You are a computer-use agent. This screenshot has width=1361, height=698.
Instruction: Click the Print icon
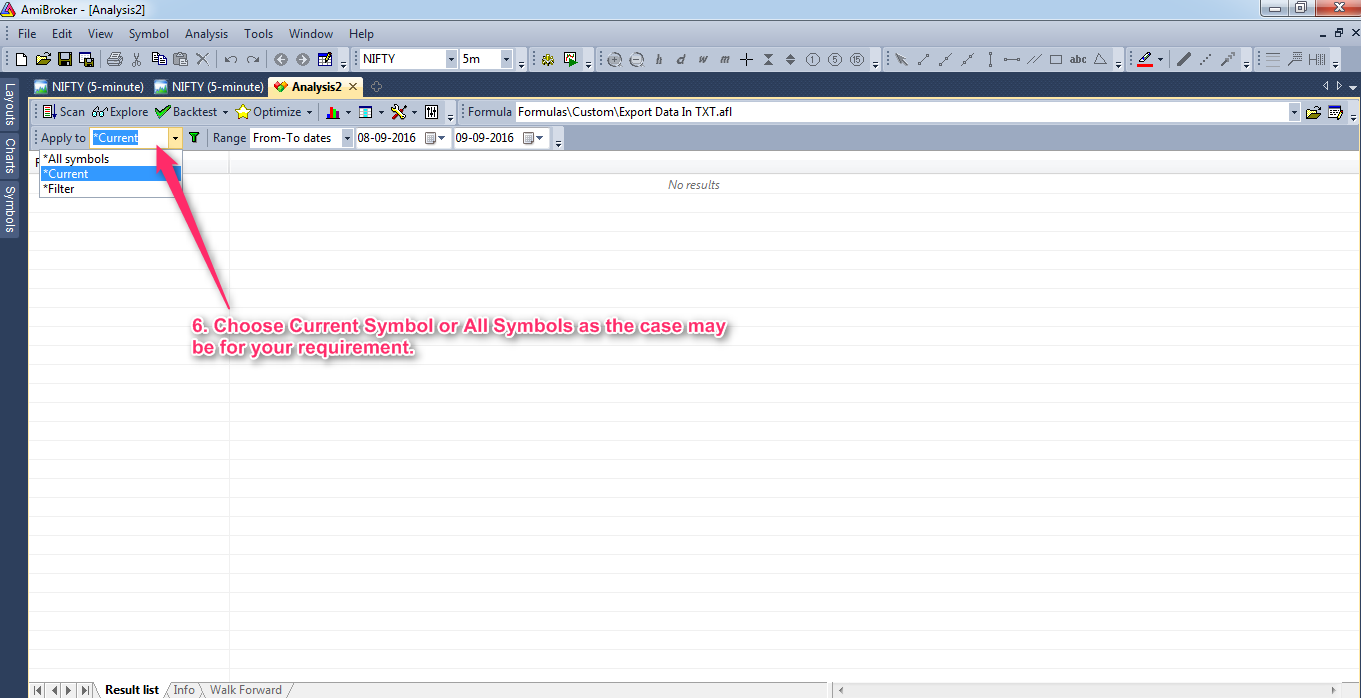pos(115,59)
